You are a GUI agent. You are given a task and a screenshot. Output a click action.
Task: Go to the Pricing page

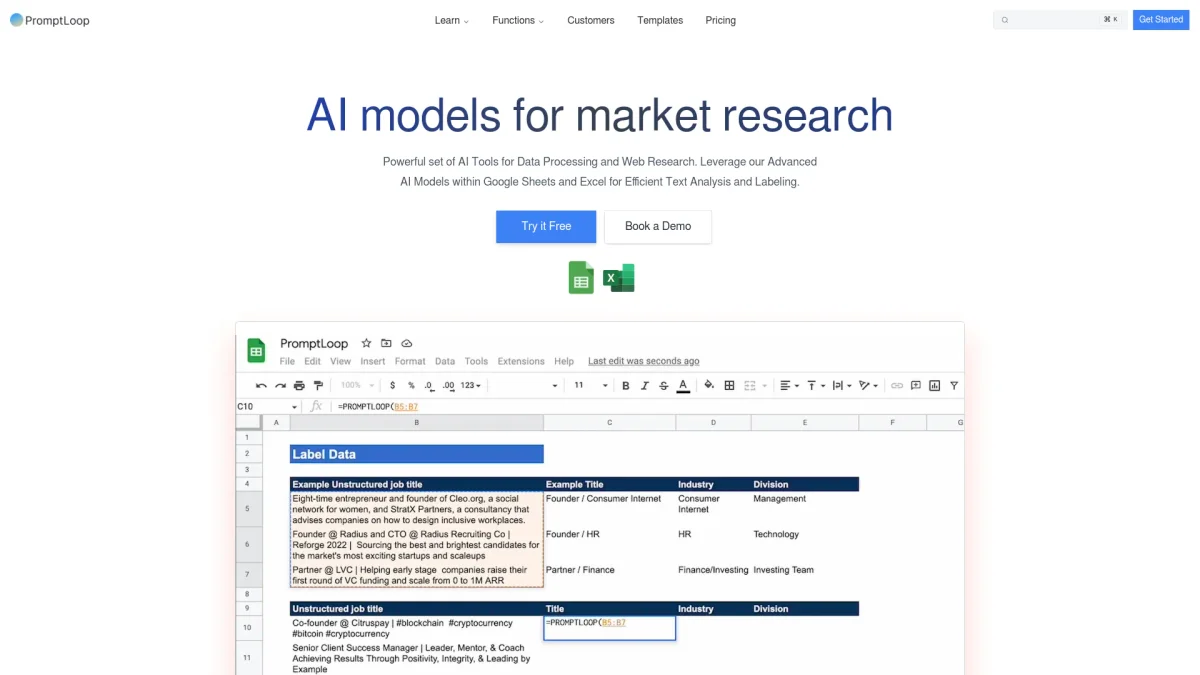coord(720,20)
